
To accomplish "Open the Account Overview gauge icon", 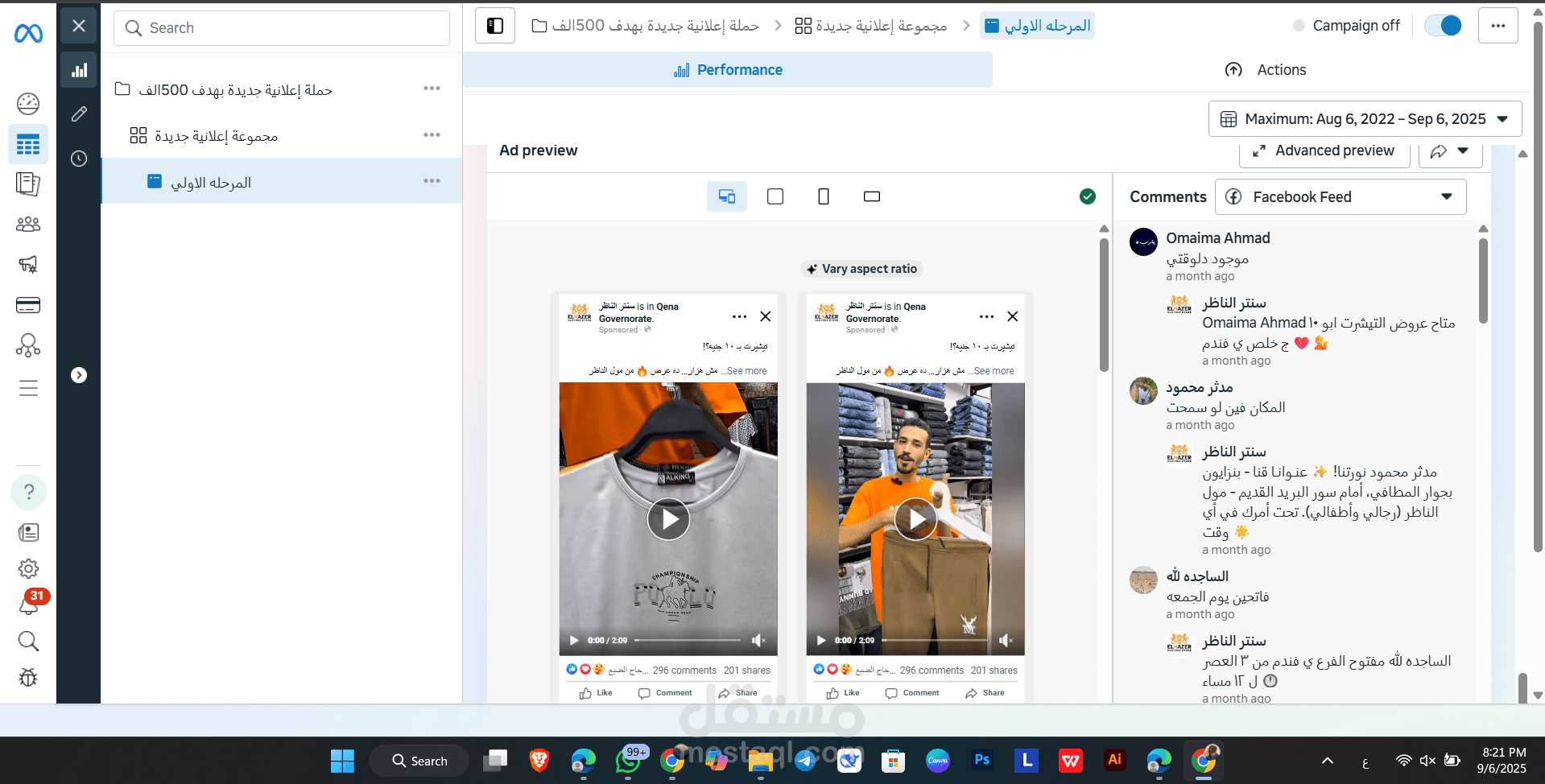I will pos(28,103).
